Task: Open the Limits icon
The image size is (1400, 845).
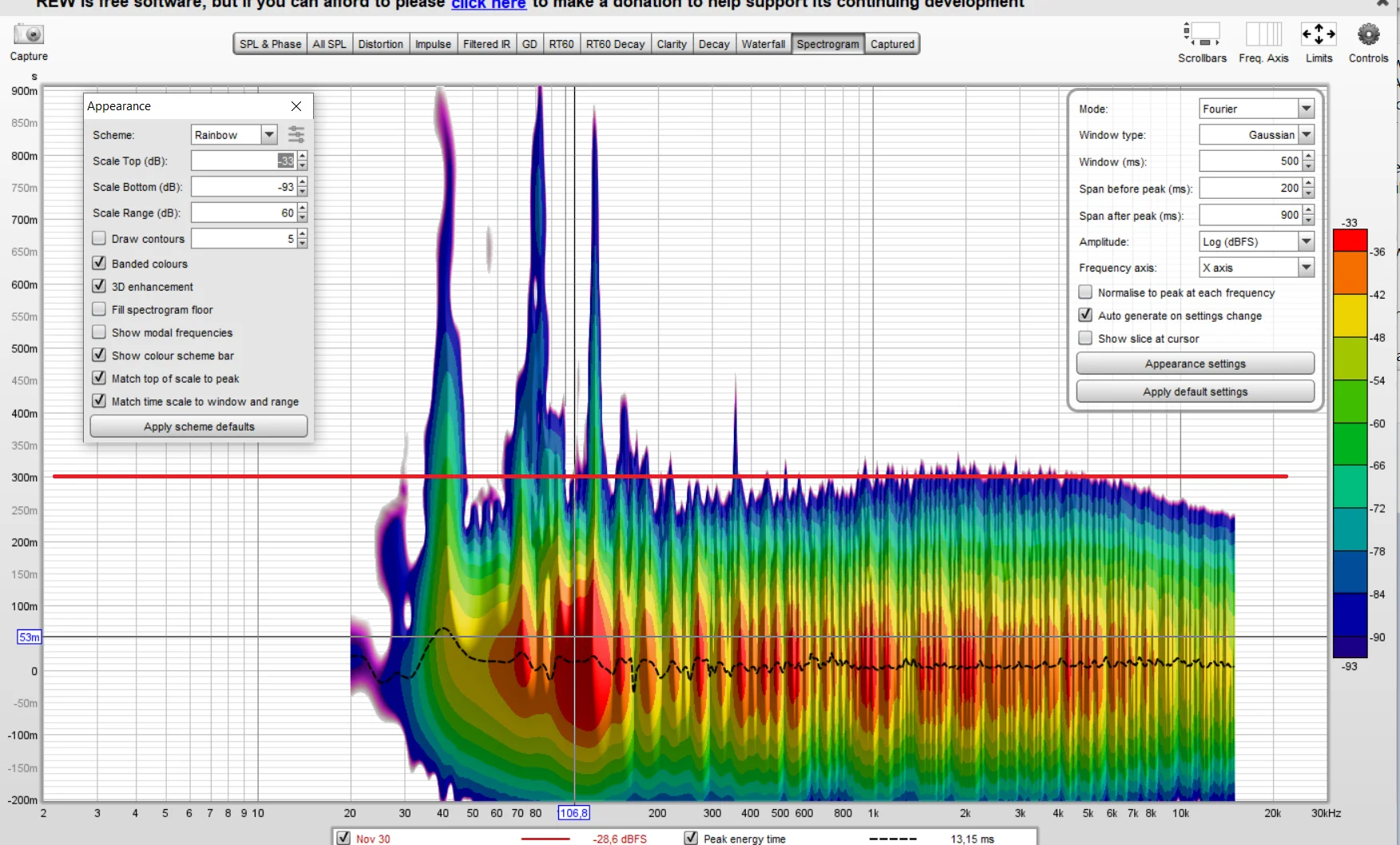Action: coord(1319,34)
